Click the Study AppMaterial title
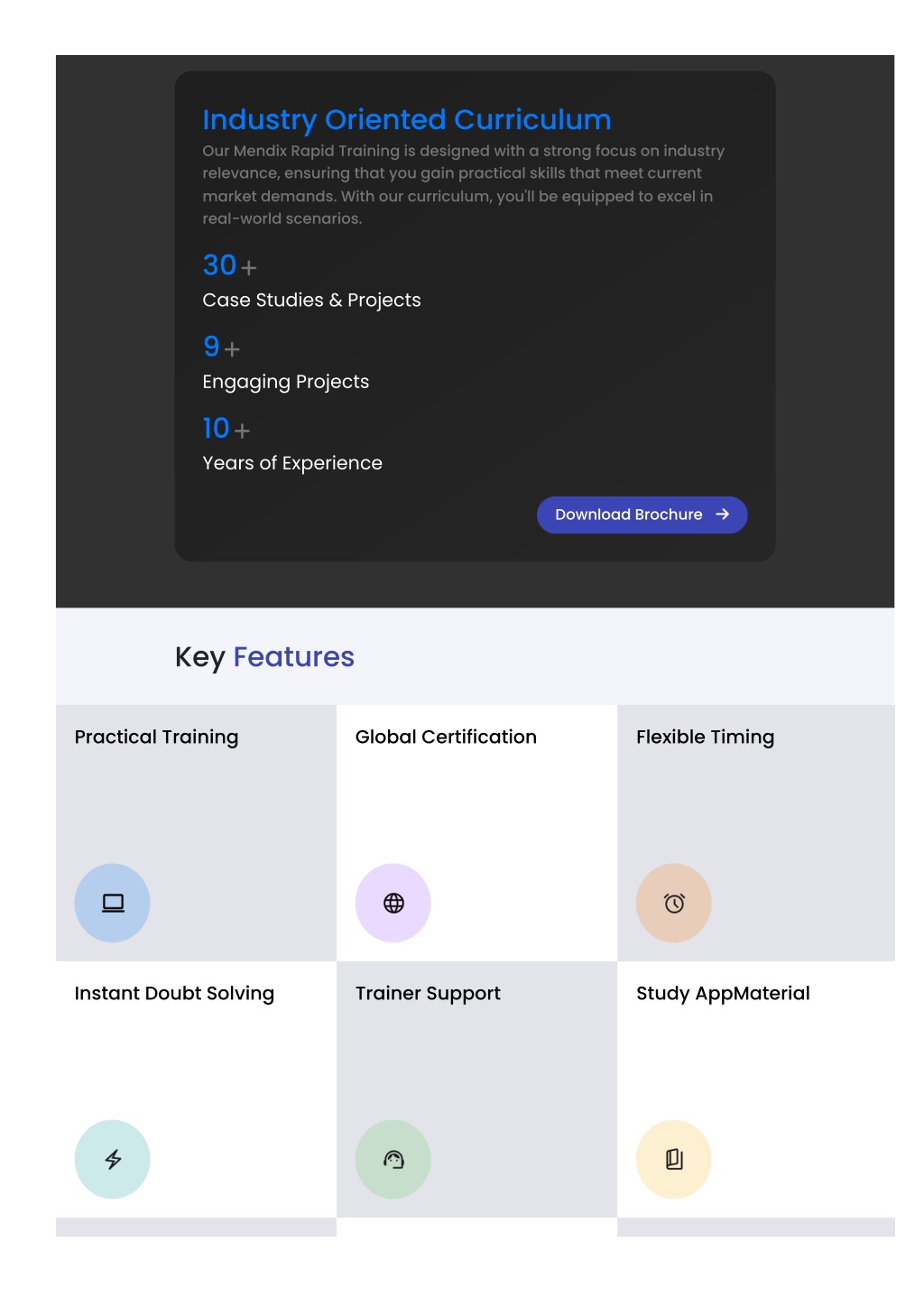Screen dimensions: 924x1308 [723, 994]
